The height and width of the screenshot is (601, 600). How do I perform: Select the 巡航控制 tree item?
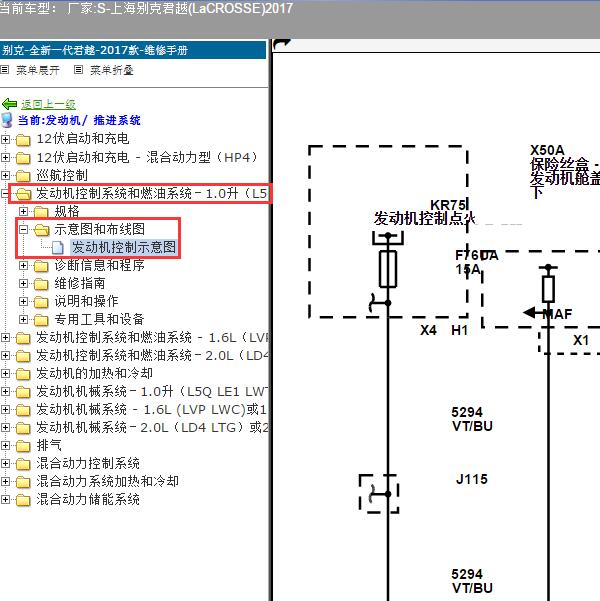pos(62,175)
